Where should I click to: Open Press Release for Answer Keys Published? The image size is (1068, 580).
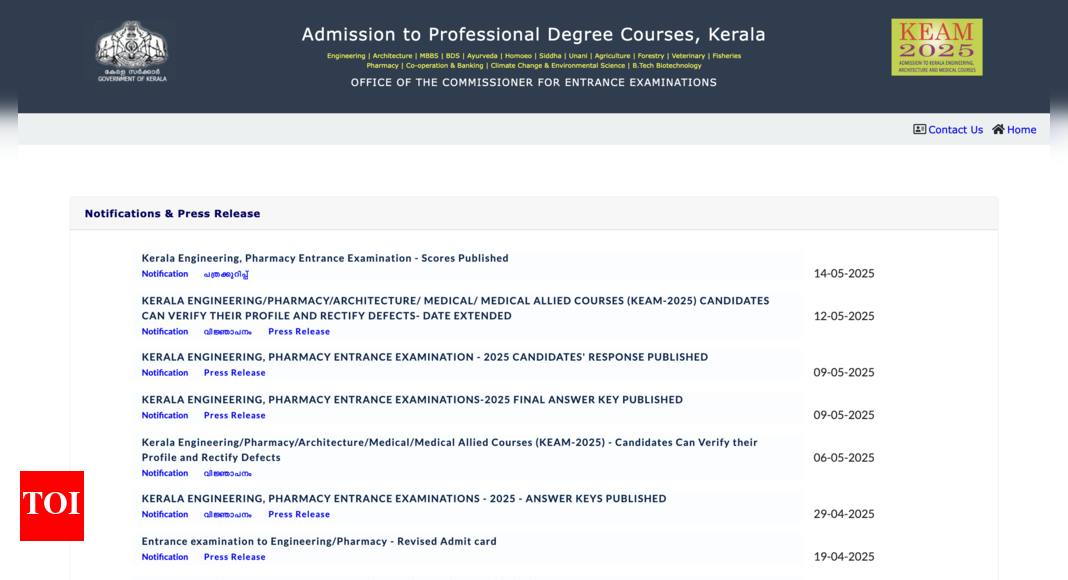click(x=299, y=515)
